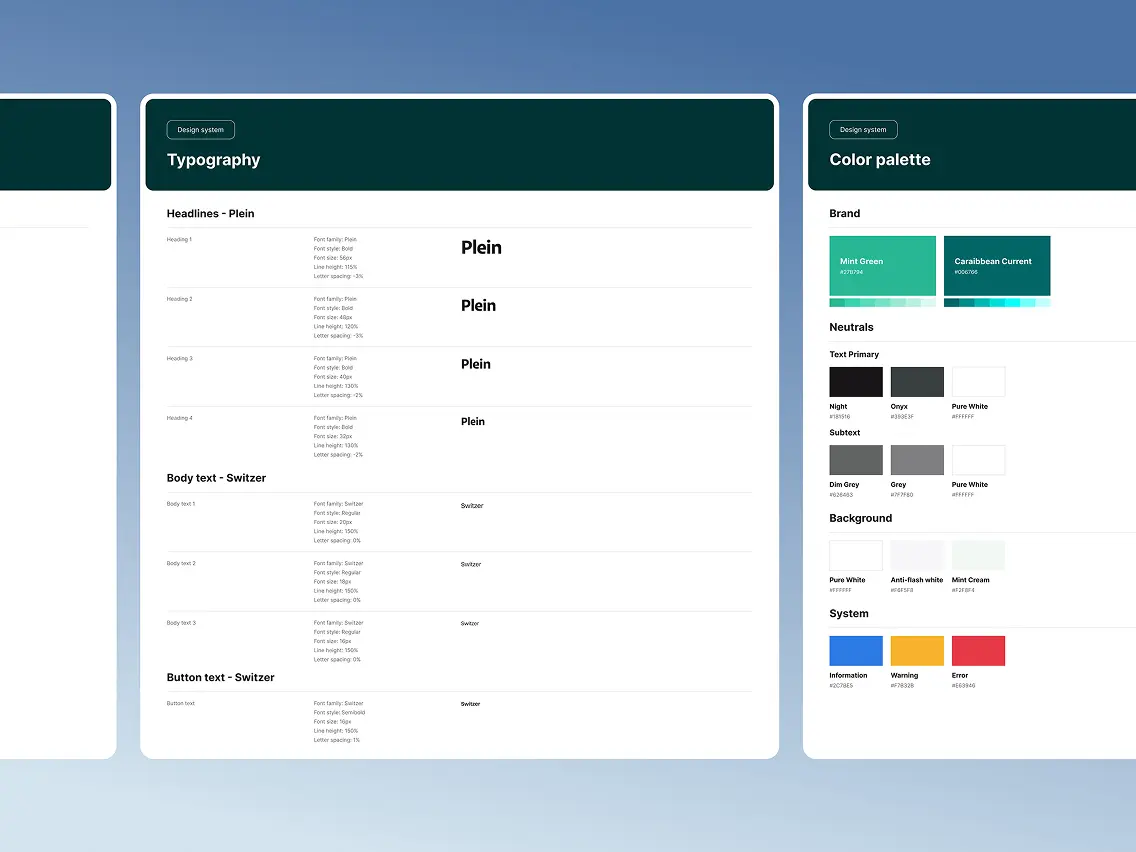Pick the Onyx color swatch

pyautogui.click(x=917, y=382)
